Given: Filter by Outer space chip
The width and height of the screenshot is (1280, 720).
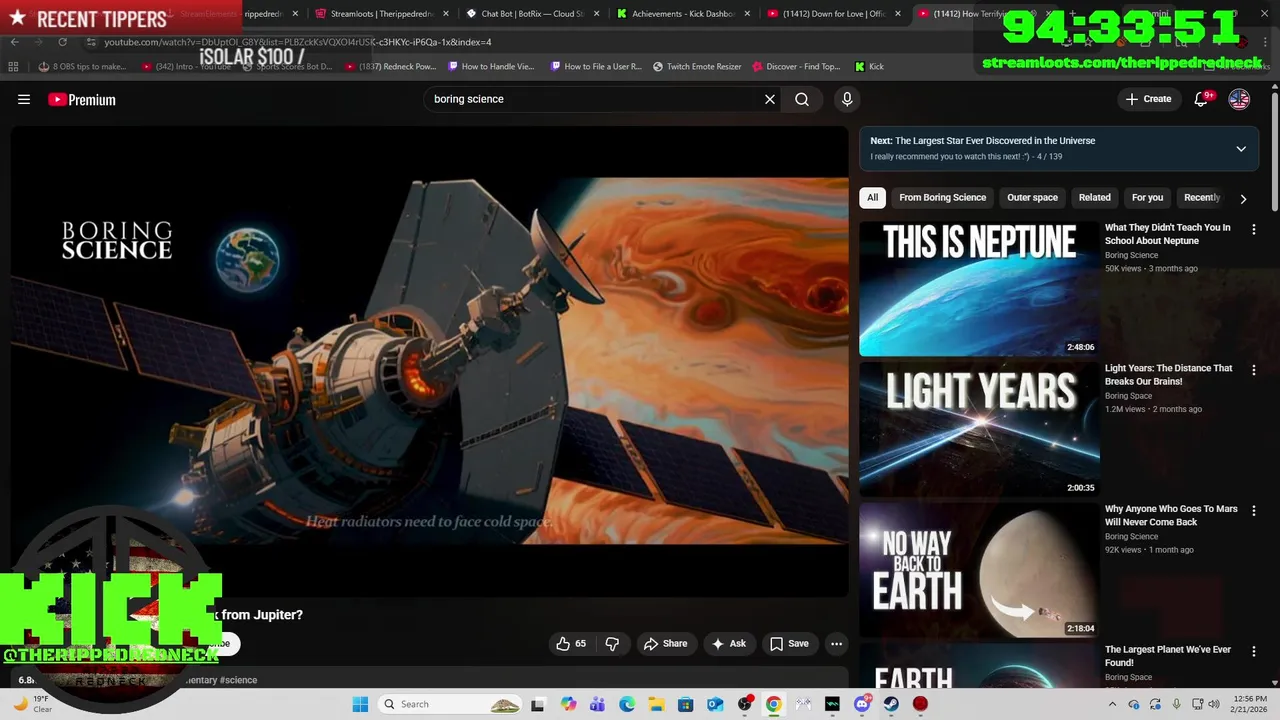Looking at the screenshot, I should pyautogui.click(x=1032, y=198).
